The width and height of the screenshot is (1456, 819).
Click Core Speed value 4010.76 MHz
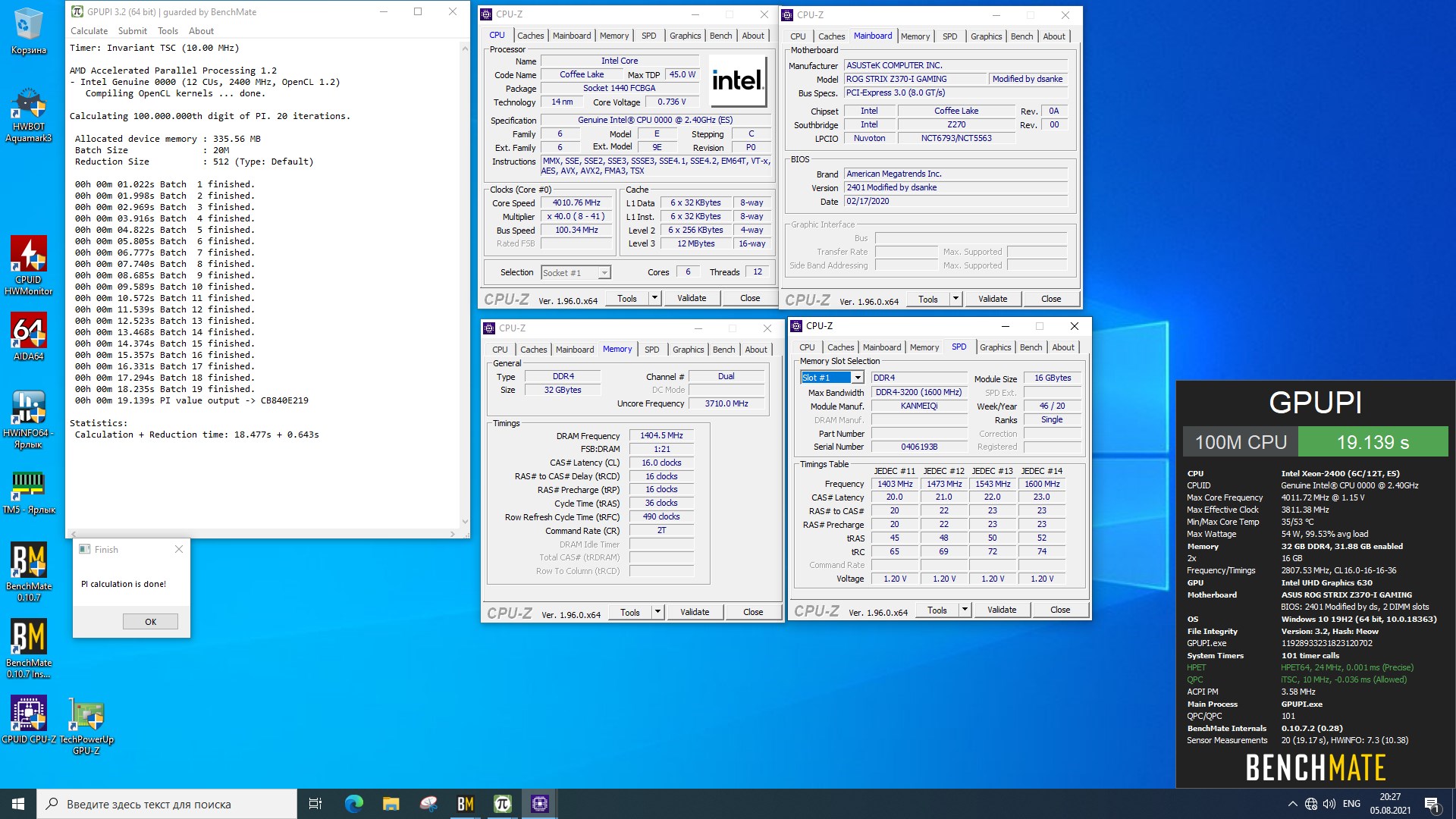pos(576,203)
